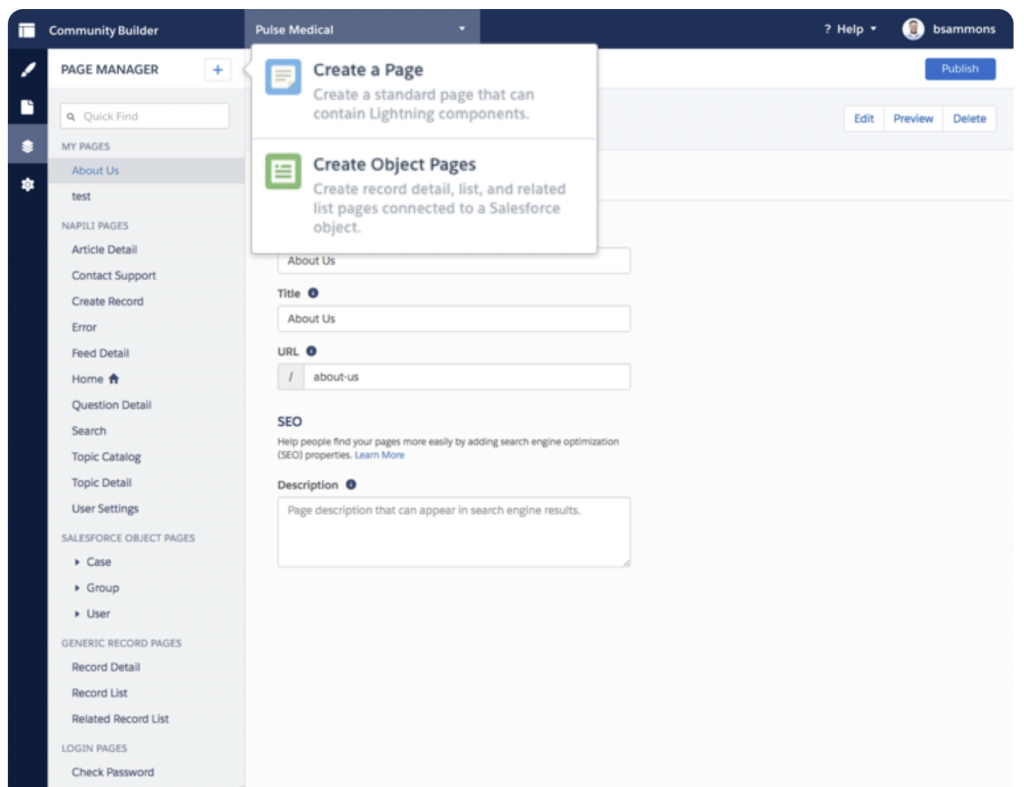Screen dimensions: 1024x787
Task: Click the info icon next to Description
Action: click(351, 485)
